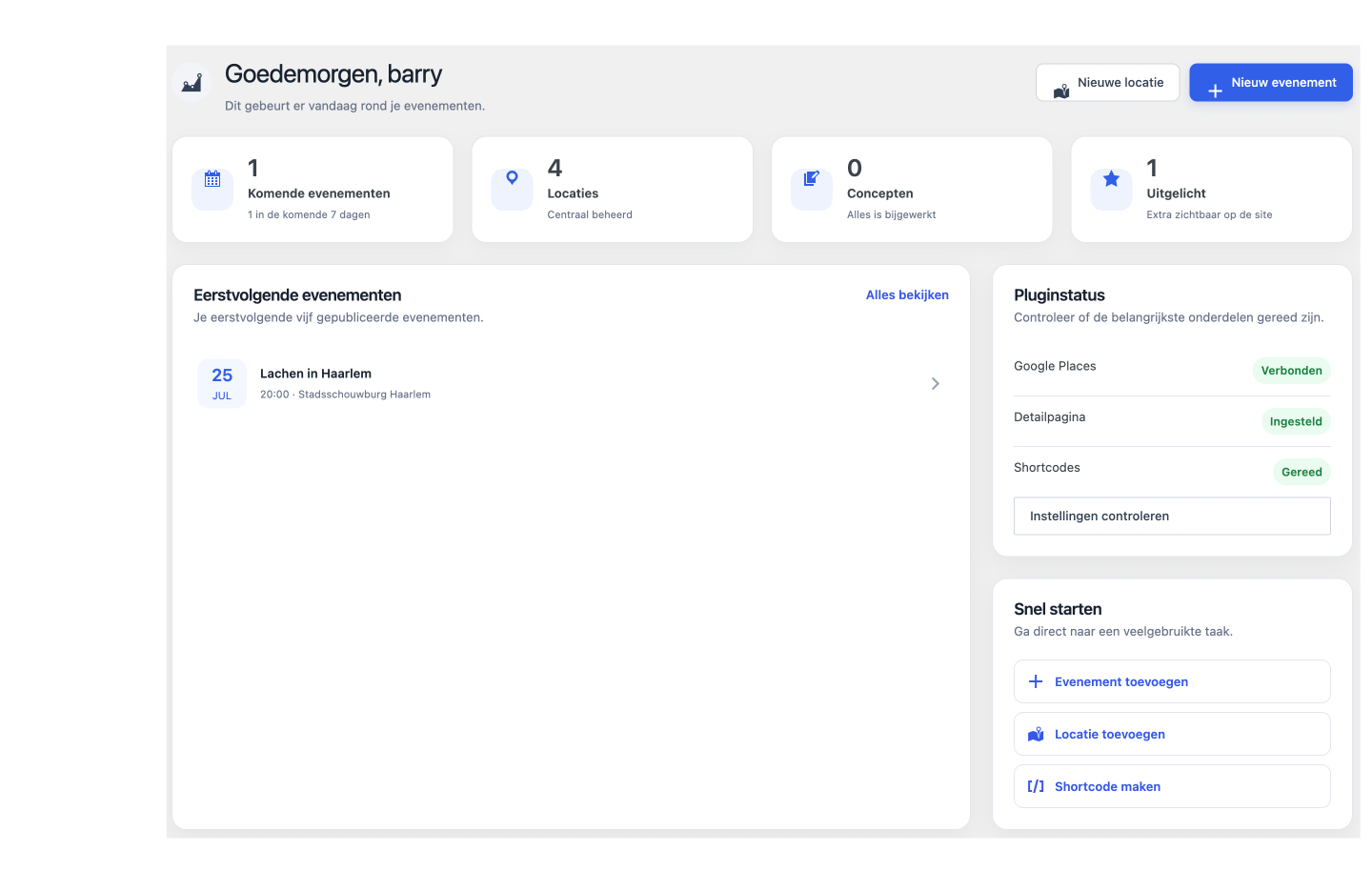Click the star icon on Uitgelicht card
The width and height of the screenshot is (1372, 892).
coord(1111,178)
